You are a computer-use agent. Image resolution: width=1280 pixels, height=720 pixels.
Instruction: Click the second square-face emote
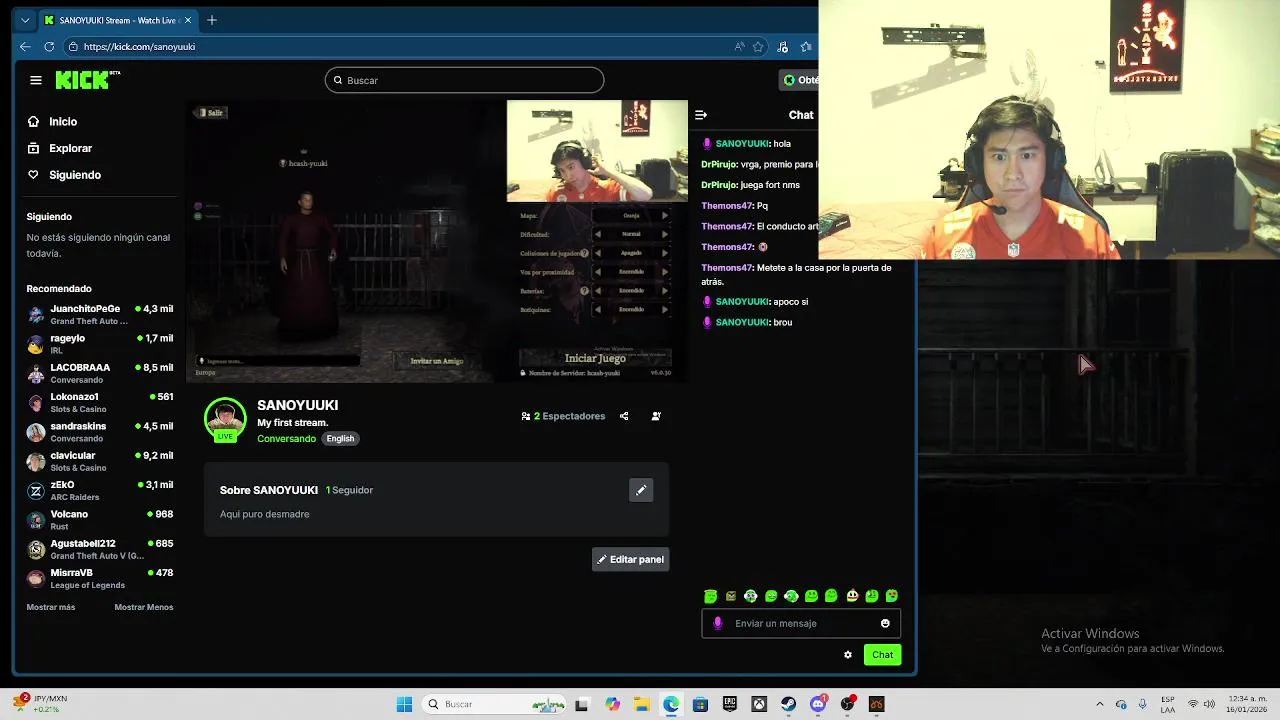pos(731,596)
